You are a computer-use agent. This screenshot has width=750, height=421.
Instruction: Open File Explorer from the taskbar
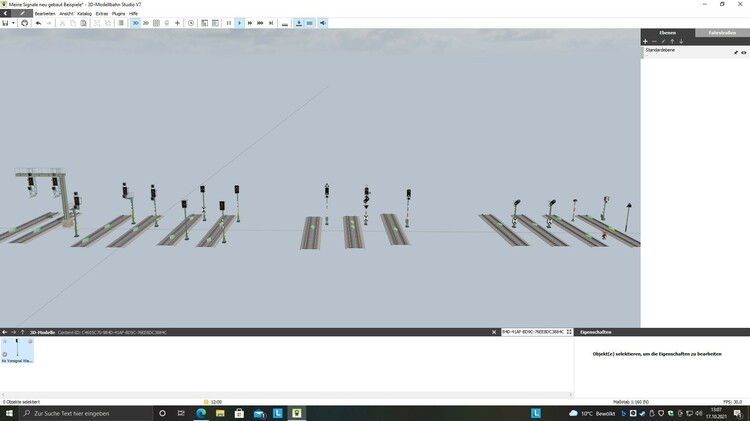[220, 413]
